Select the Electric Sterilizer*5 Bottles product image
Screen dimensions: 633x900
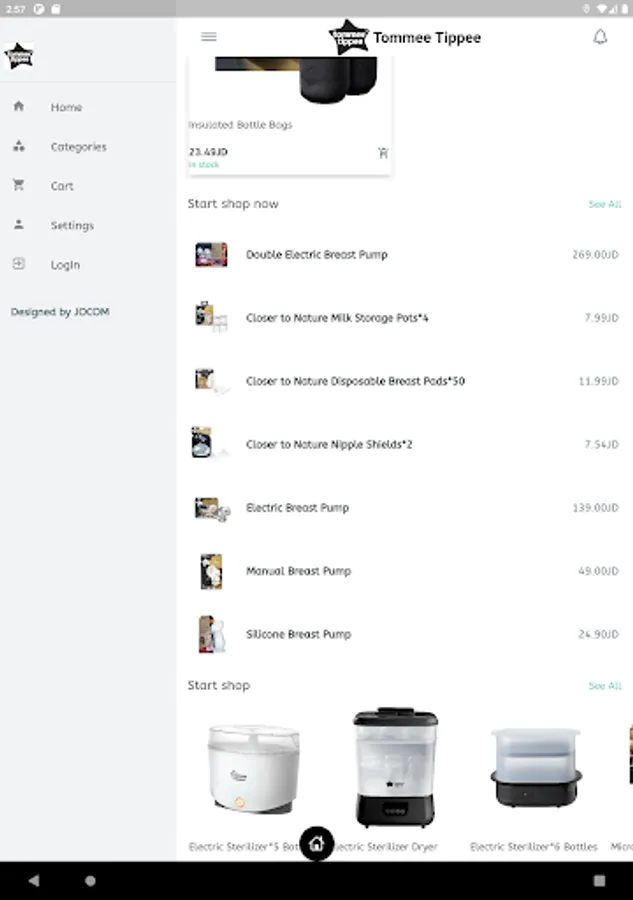pos(253,768)
